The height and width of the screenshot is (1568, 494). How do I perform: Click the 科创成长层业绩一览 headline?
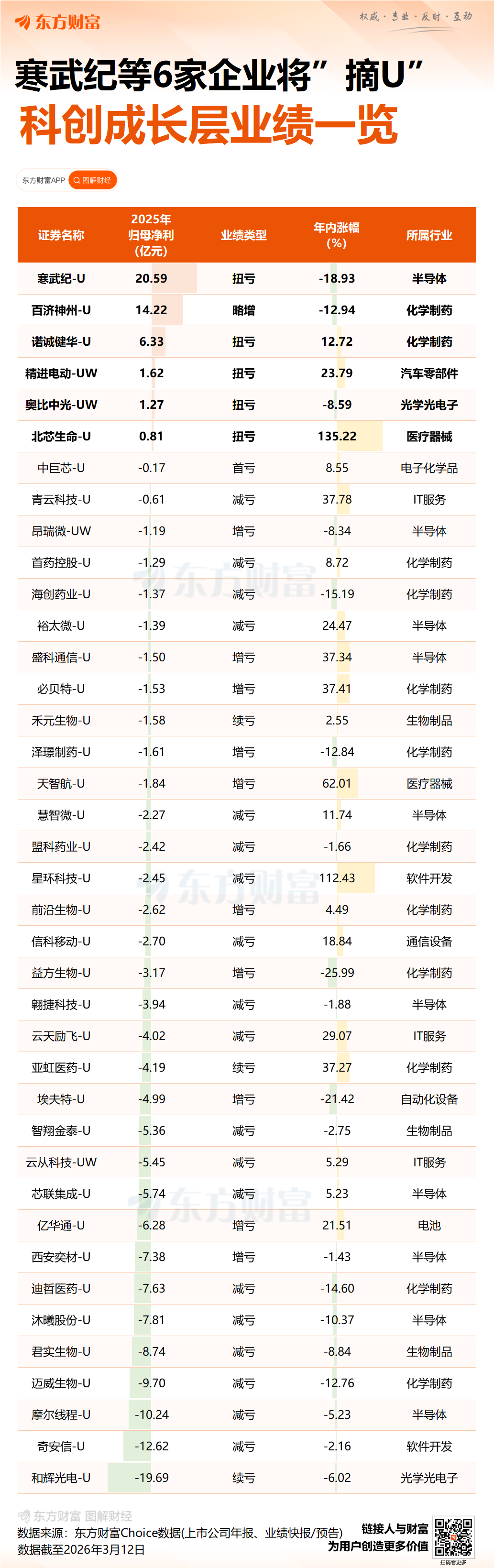(209, 125)
